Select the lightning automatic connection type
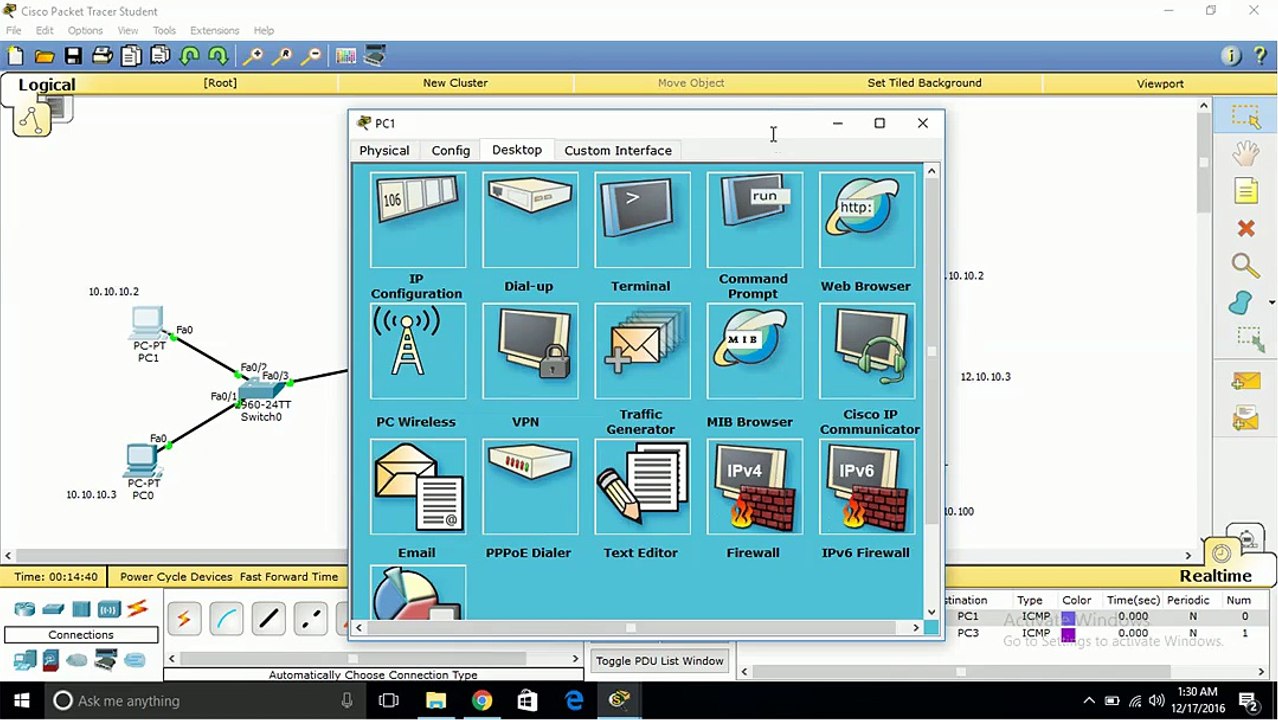Viewport: 1278px width, 720px height. 184,619
